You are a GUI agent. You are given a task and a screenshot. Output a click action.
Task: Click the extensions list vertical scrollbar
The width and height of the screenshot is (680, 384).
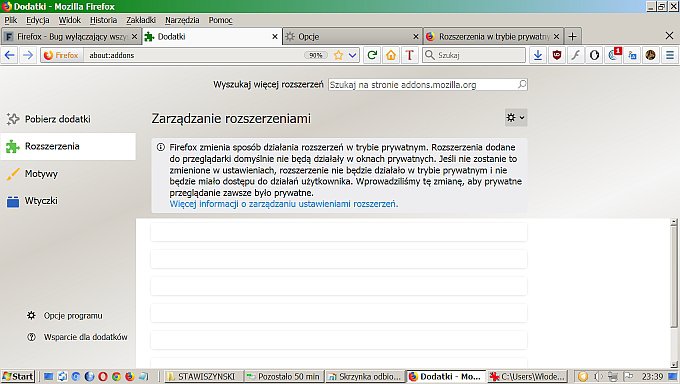[x=673, y=277]
